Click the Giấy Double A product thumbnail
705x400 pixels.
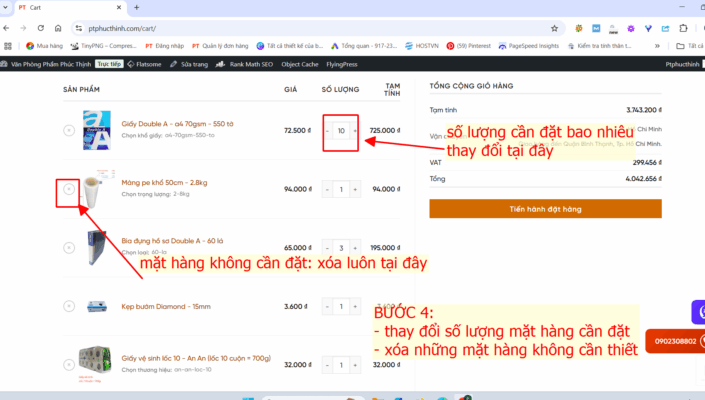coord(97,131)
